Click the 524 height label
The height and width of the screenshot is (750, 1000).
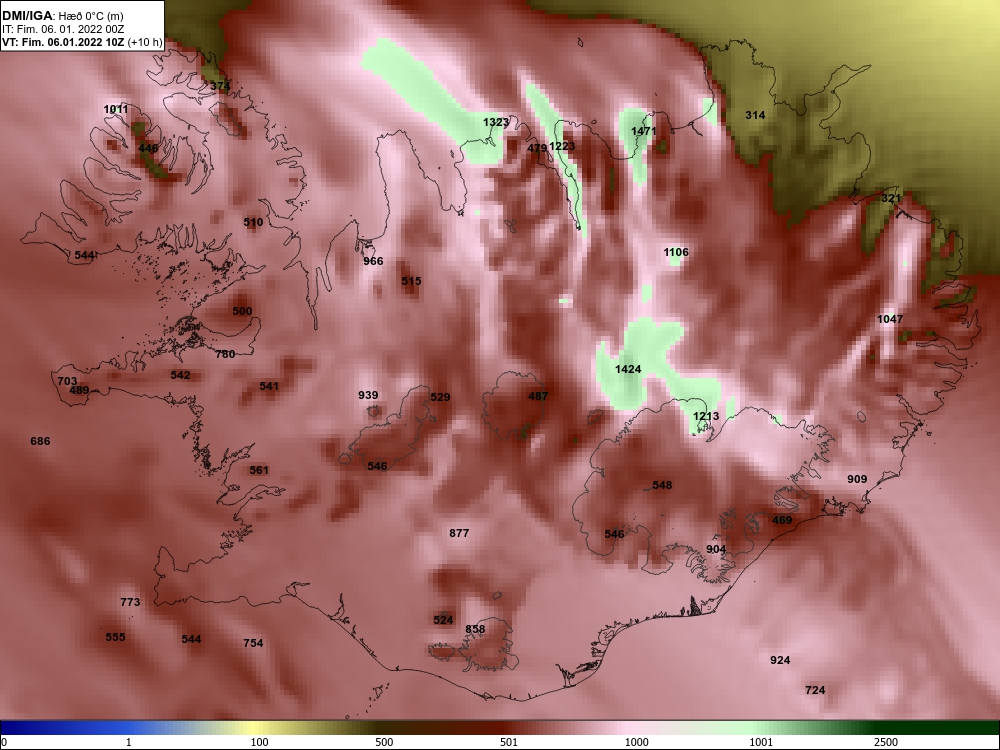[x=443, y=620]
